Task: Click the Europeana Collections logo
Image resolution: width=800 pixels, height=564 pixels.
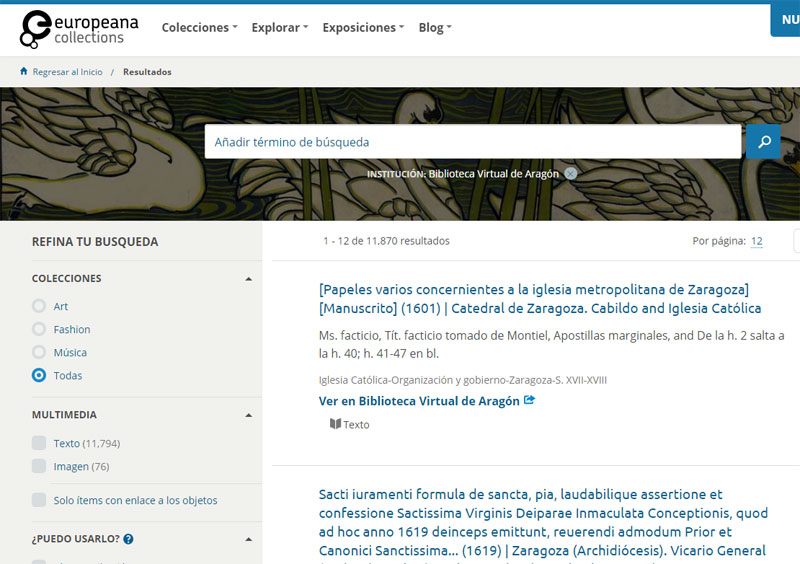Action: click(x=79, y=29)
